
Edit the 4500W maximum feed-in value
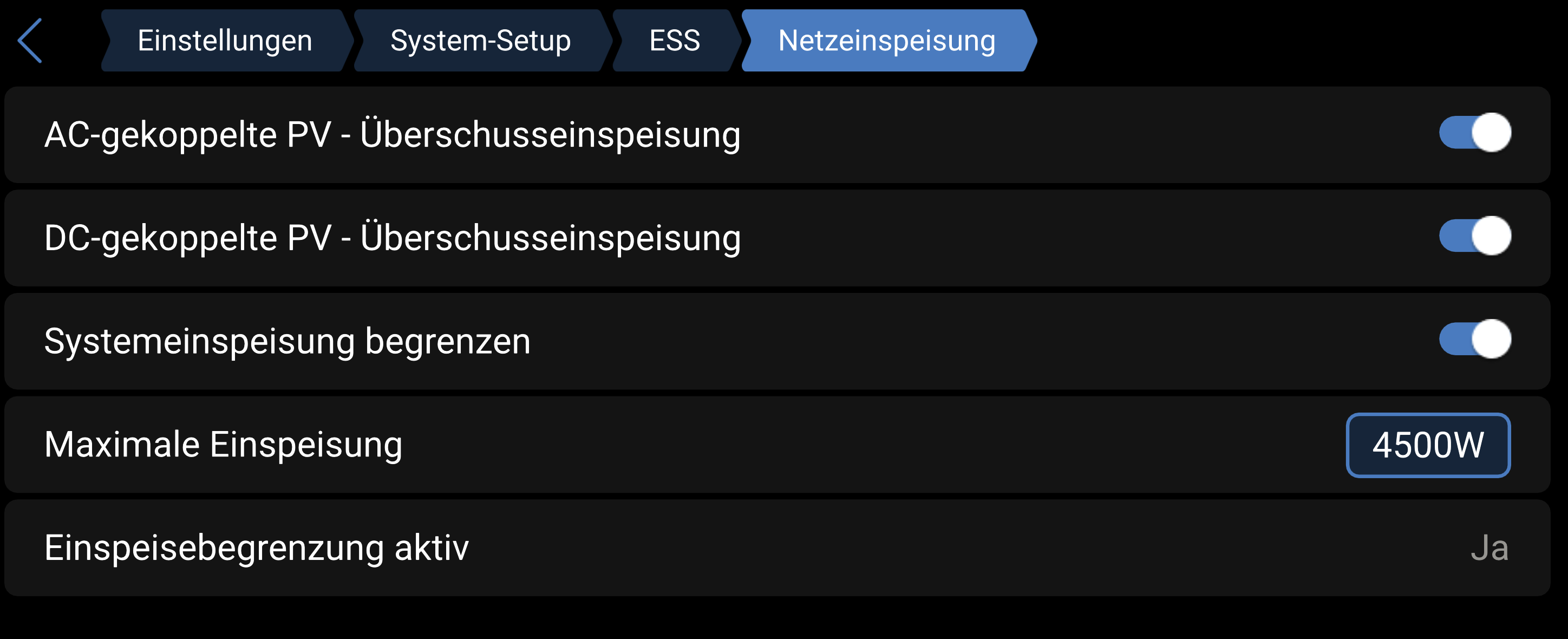click(x=1428, y=445)
